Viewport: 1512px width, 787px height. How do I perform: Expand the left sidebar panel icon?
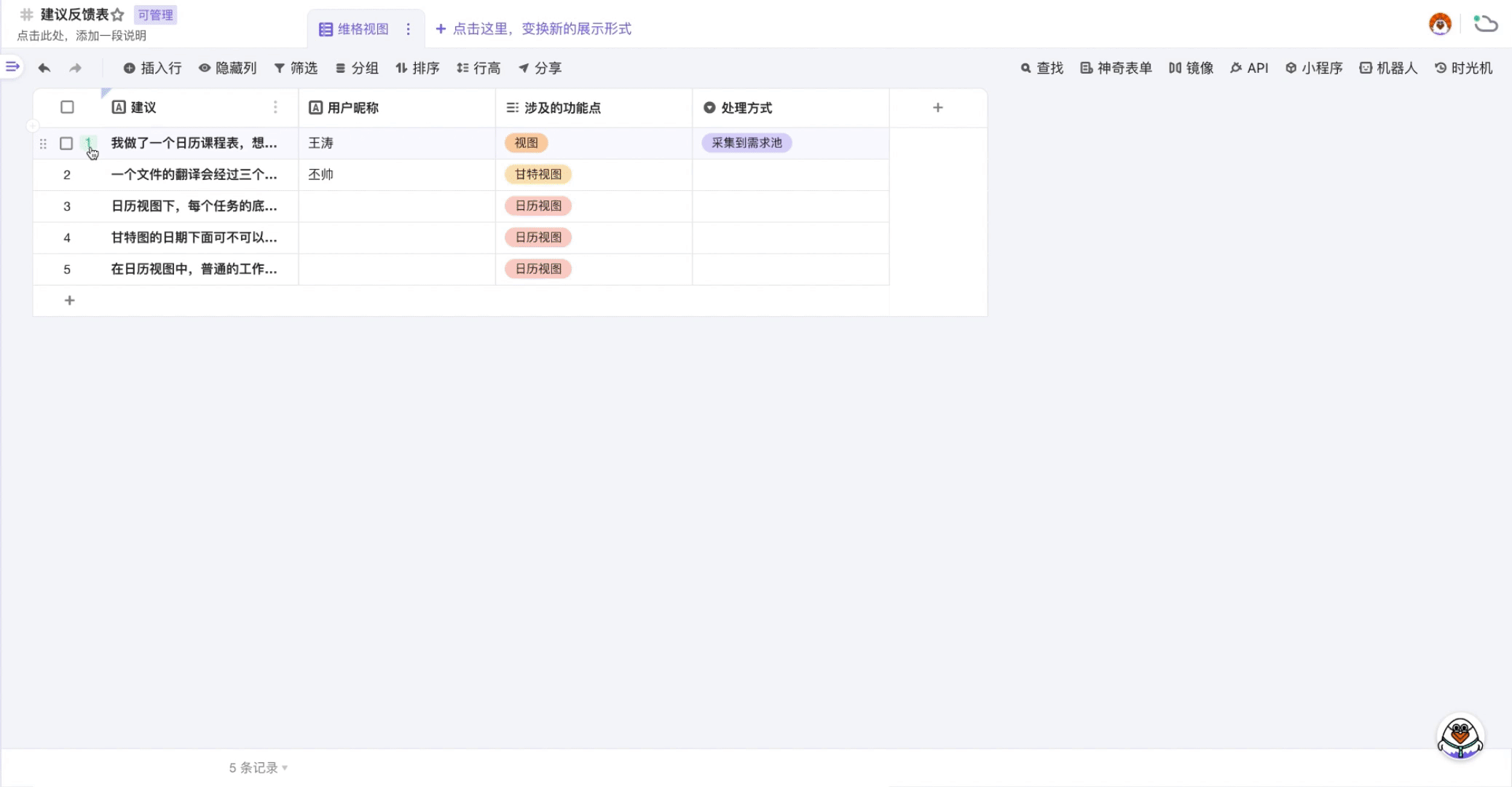(12, 67)
